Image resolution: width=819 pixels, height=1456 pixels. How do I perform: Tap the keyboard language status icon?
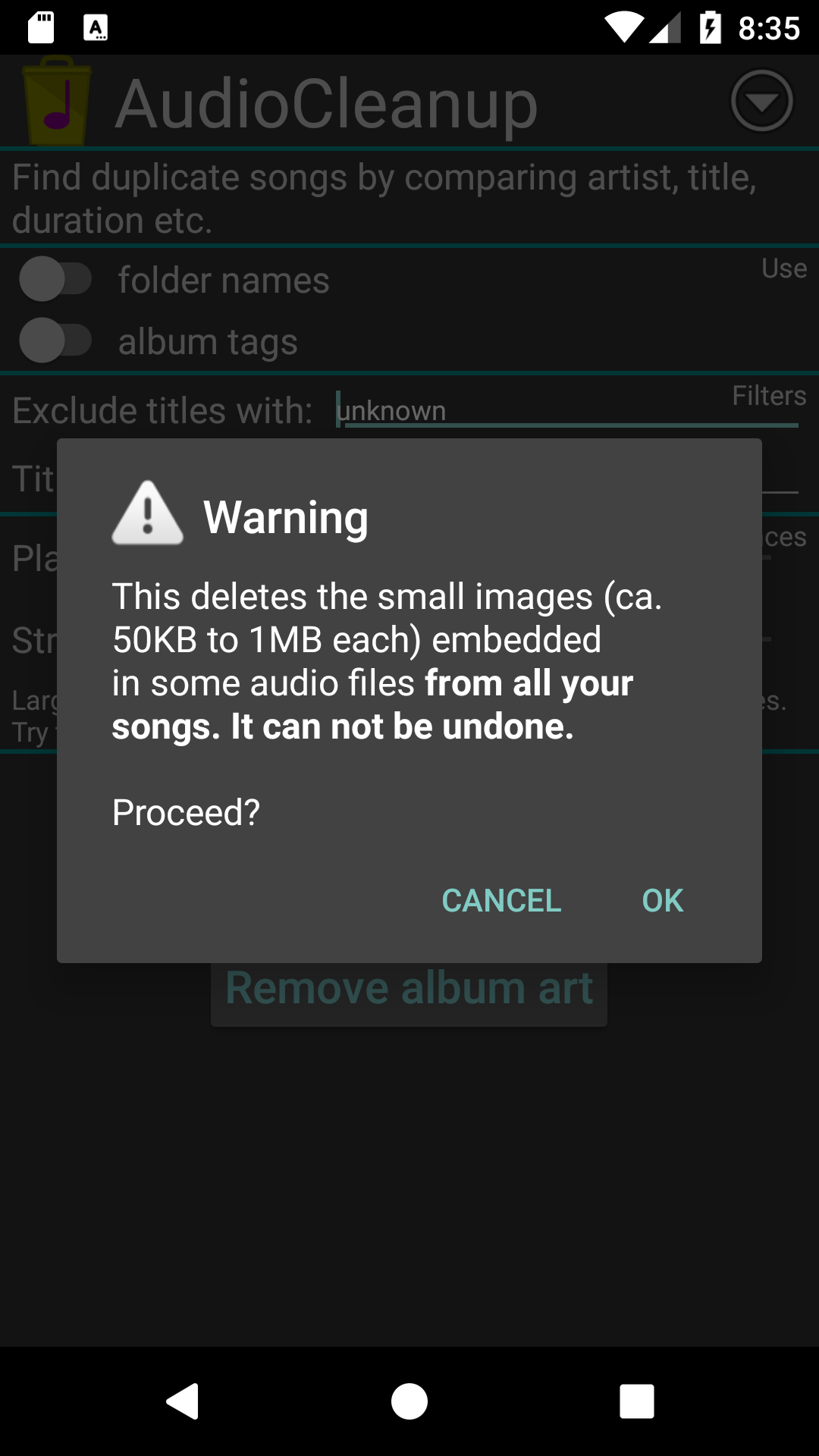[x=95, y=28]
